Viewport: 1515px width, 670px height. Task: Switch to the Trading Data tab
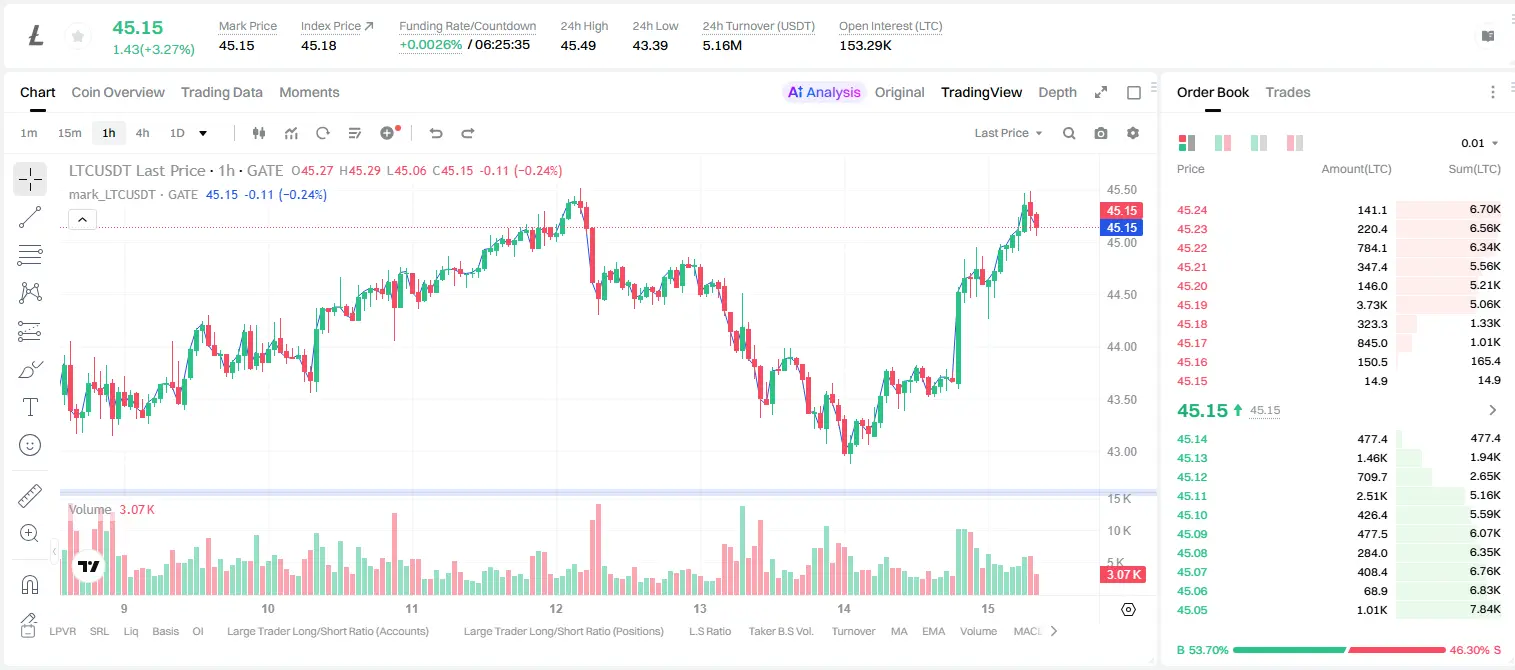[x=222, y=92]
